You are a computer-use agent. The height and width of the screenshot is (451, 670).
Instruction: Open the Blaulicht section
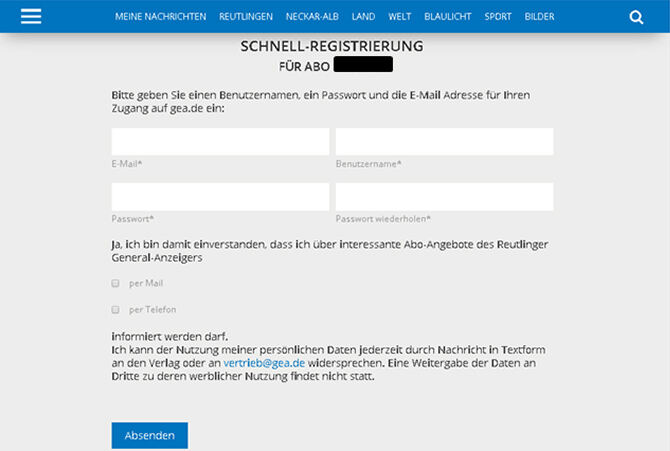pyautogui.click(x=448, y=17)
